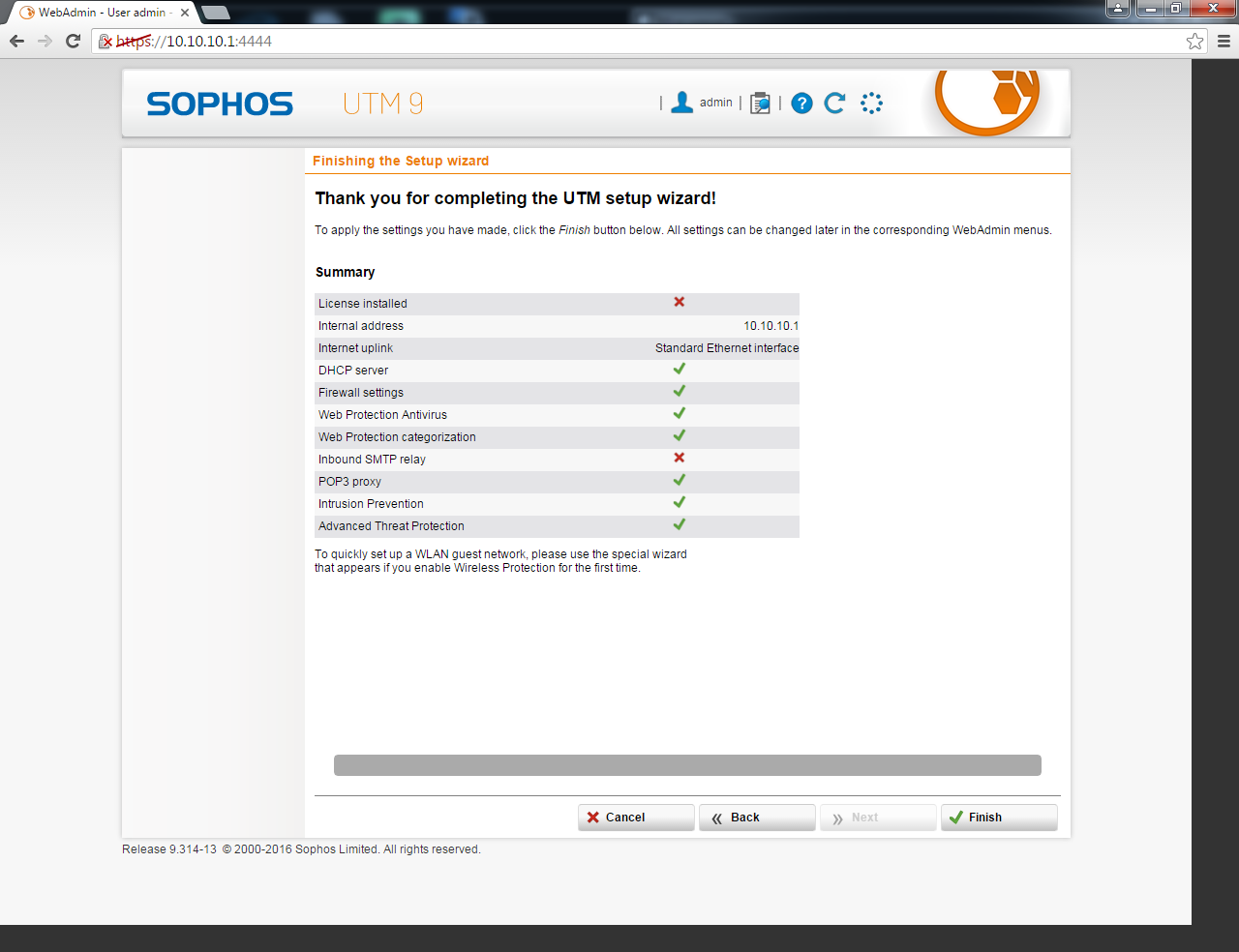
Task: Click the '10.10.10.1' address value
Action: 771,326
